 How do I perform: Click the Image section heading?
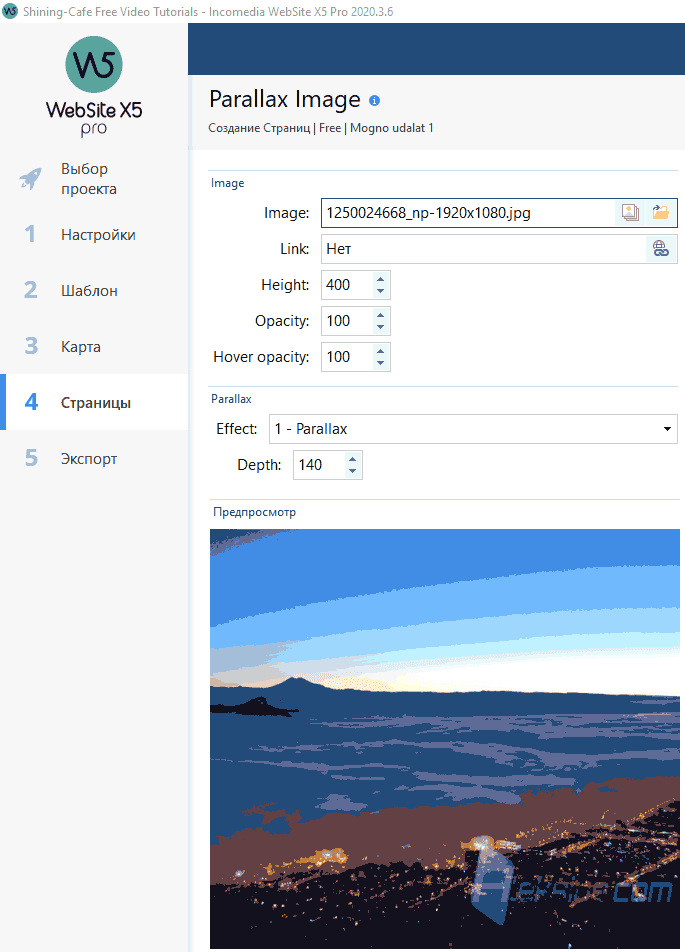228,183
